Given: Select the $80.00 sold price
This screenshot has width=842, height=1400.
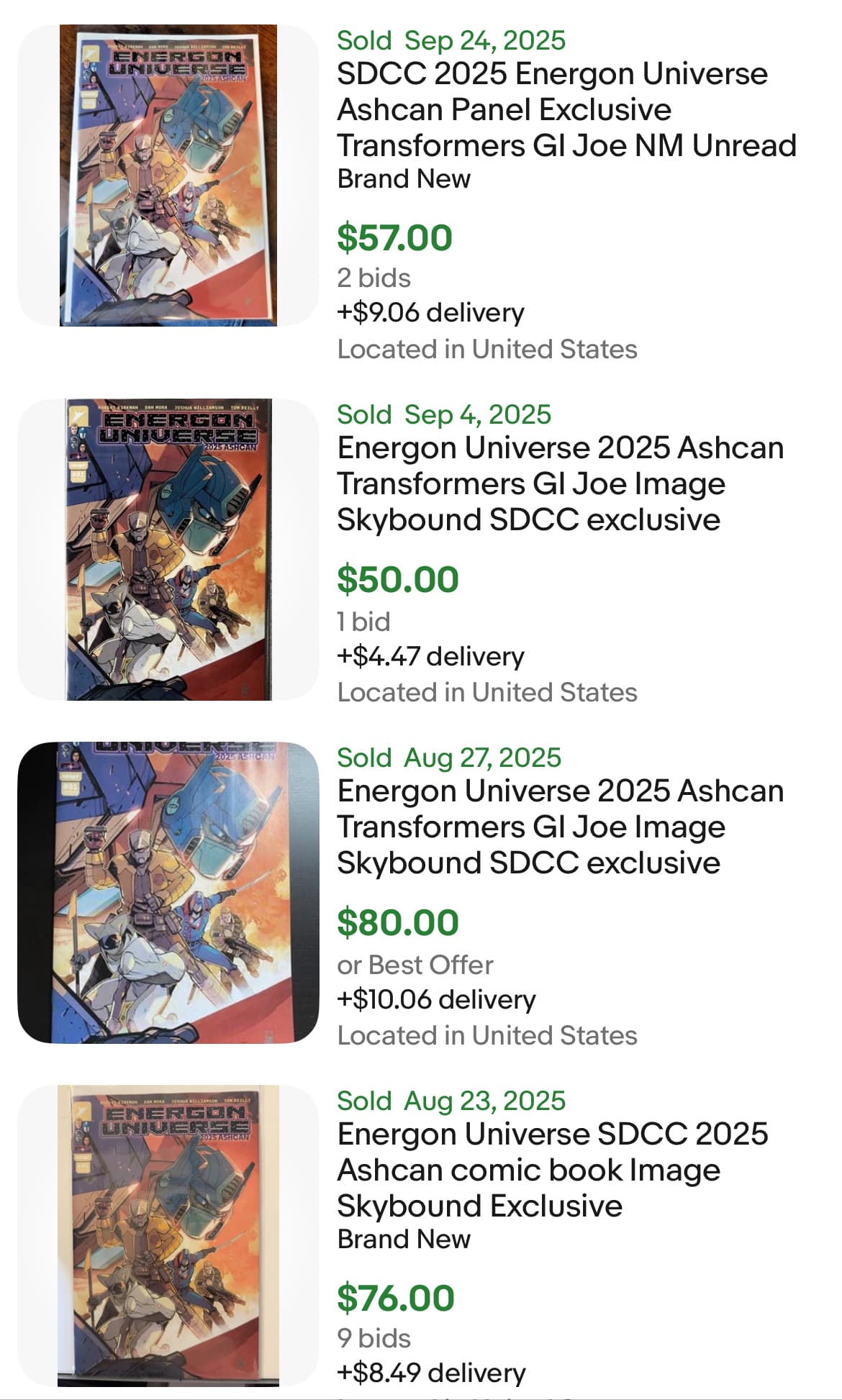Looking at the screenshot, I should pyautogui.click(x=397, y=922).
